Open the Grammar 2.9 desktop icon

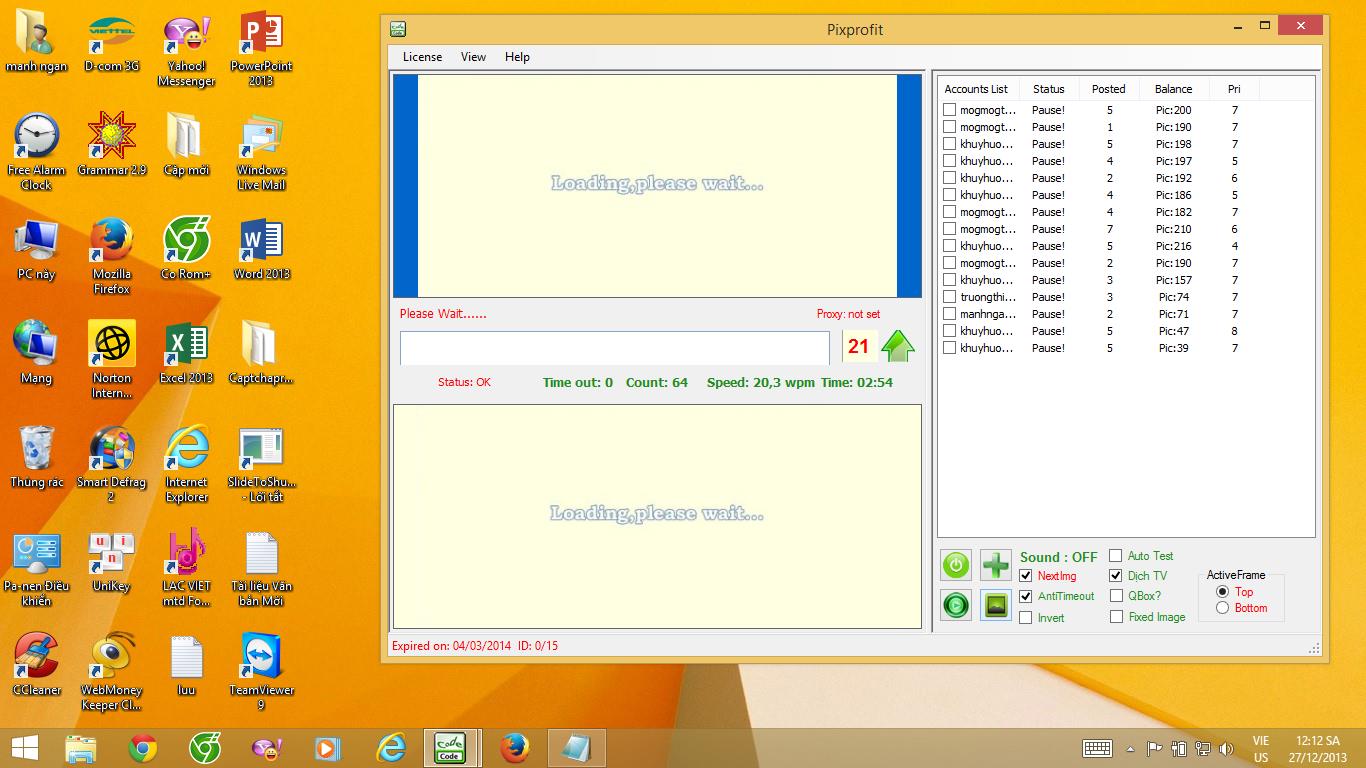[x=111, y=144]
